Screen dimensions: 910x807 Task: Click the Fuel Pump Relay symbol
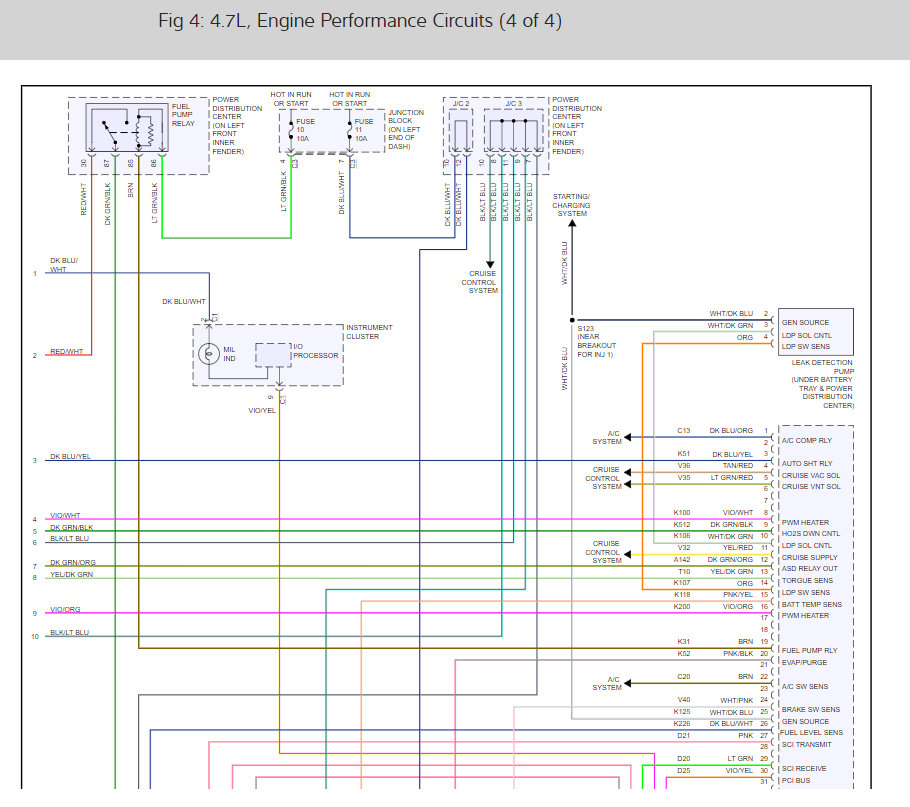click(128, 127)
